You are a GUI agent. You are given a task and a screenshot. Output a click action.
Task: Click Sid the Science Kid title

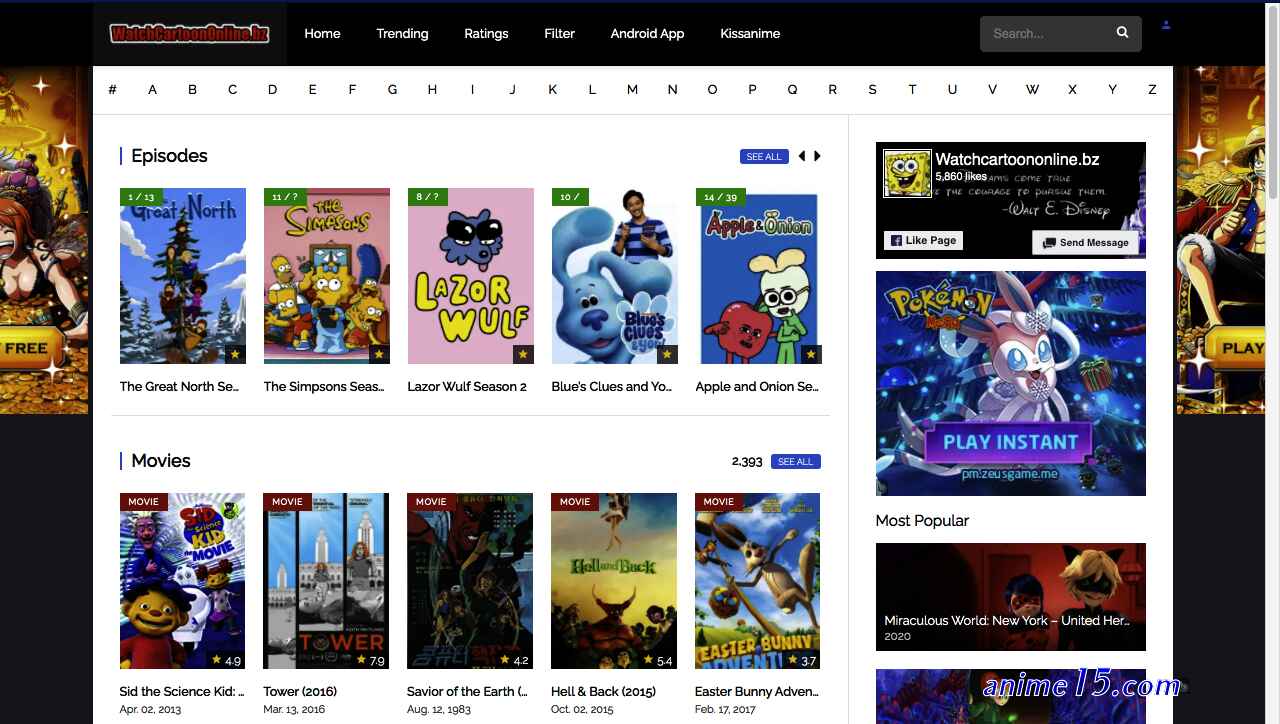click(x=182, y=692)
